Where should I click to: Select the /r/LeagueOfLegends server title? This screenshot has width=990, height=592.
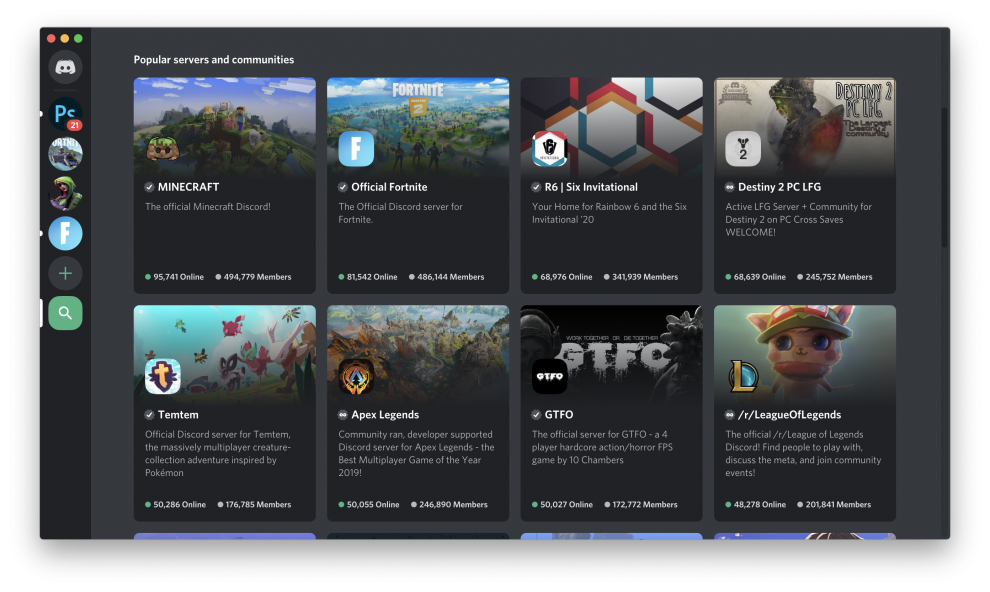click(789, 415)
